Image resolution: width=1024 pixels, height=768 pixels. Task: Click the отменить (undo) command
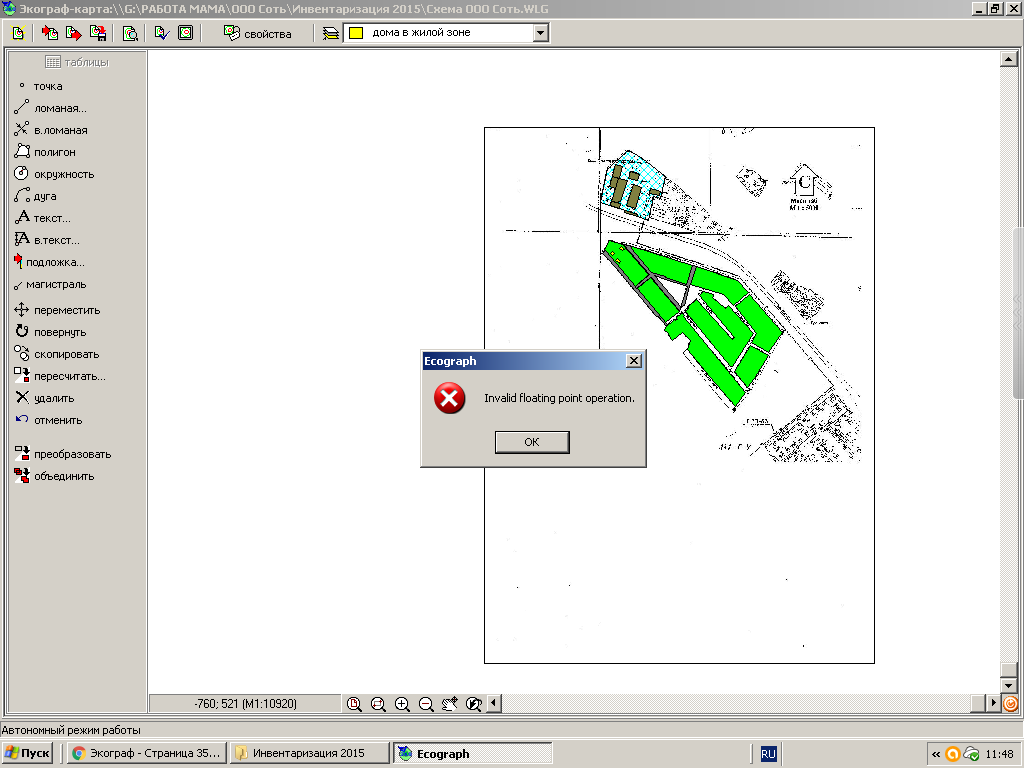57,420
